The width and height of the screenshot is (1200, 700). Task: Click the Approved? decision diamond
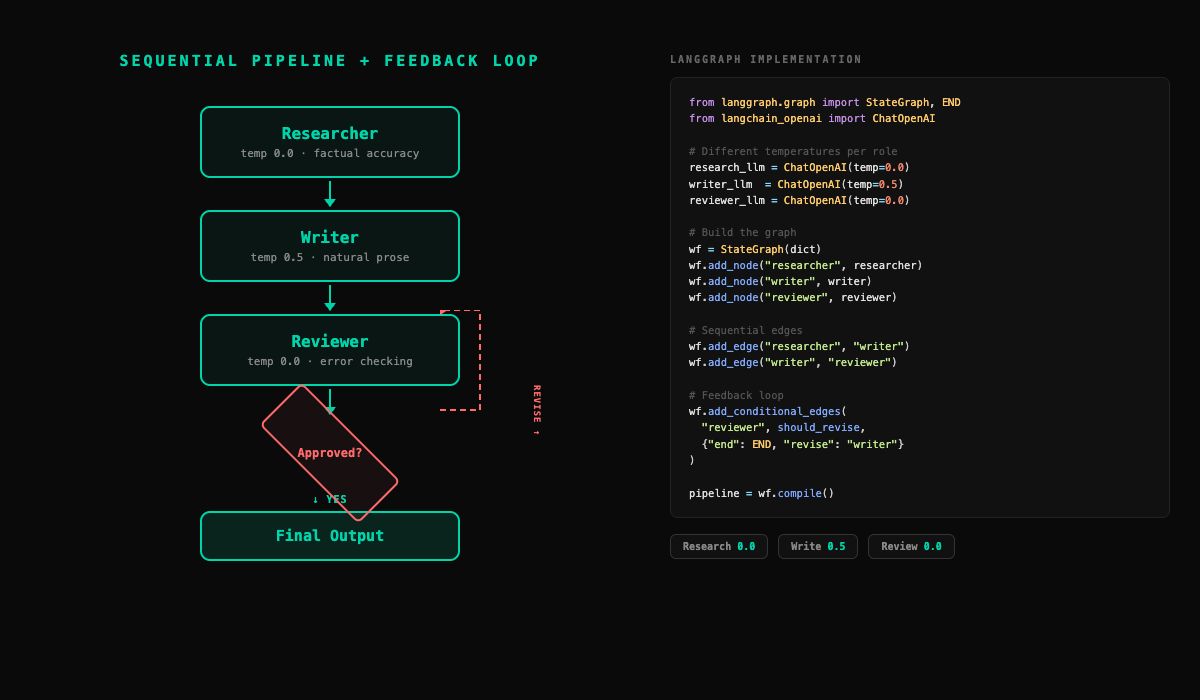[x=330, y=453]
